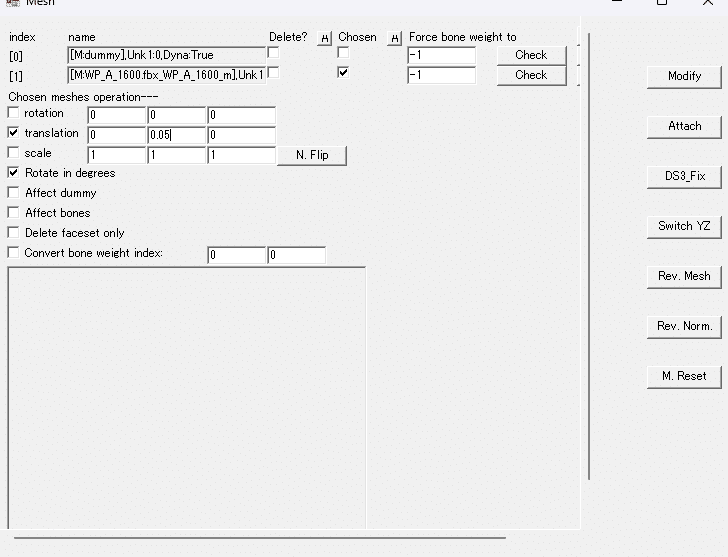Click the second scale value field

(x=177, y=155)
